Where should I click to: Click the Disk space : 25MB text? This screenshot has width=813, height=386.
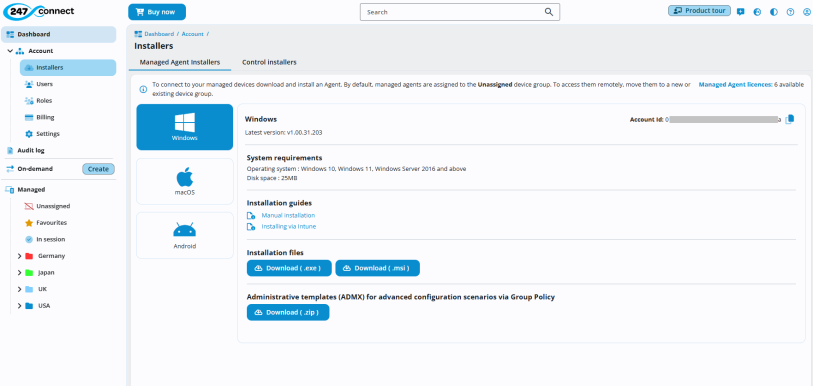pos(272,178)
